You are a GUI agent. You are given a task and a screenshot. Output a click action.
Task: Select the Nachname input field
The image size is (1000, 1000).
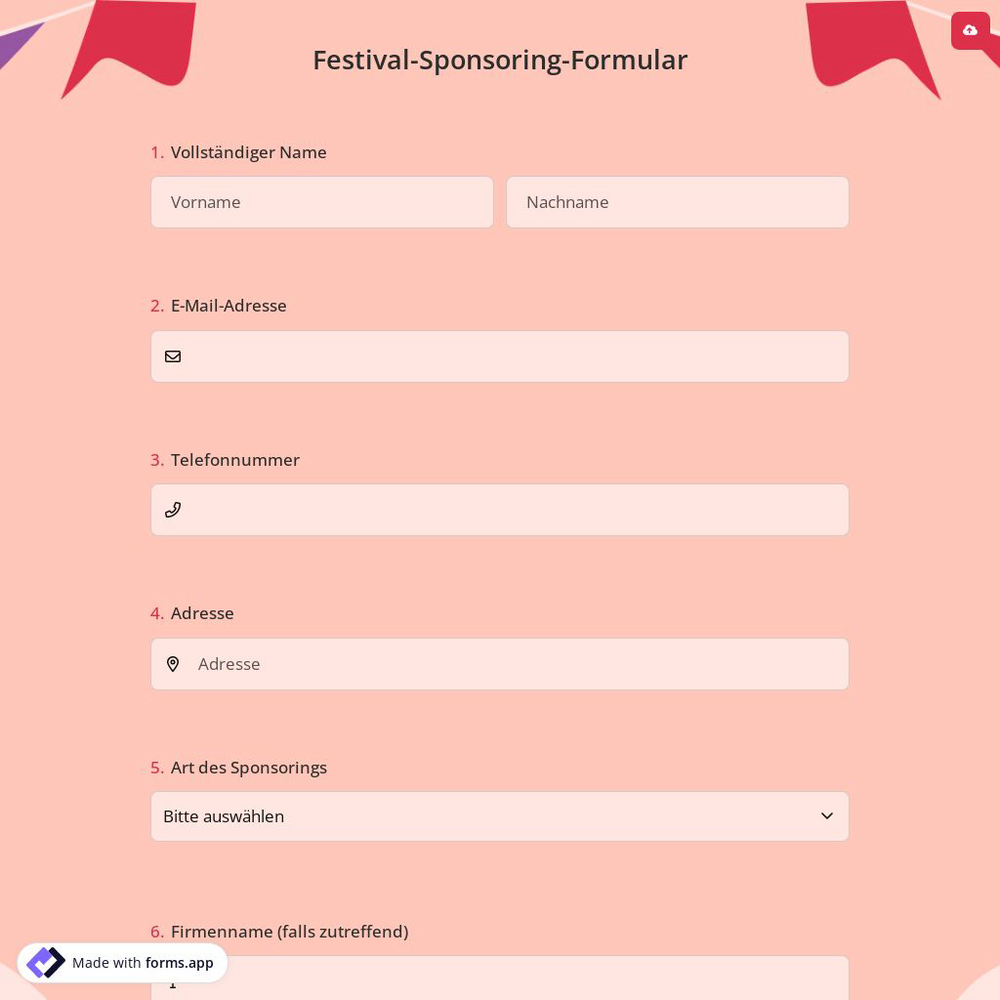[678, 202]
